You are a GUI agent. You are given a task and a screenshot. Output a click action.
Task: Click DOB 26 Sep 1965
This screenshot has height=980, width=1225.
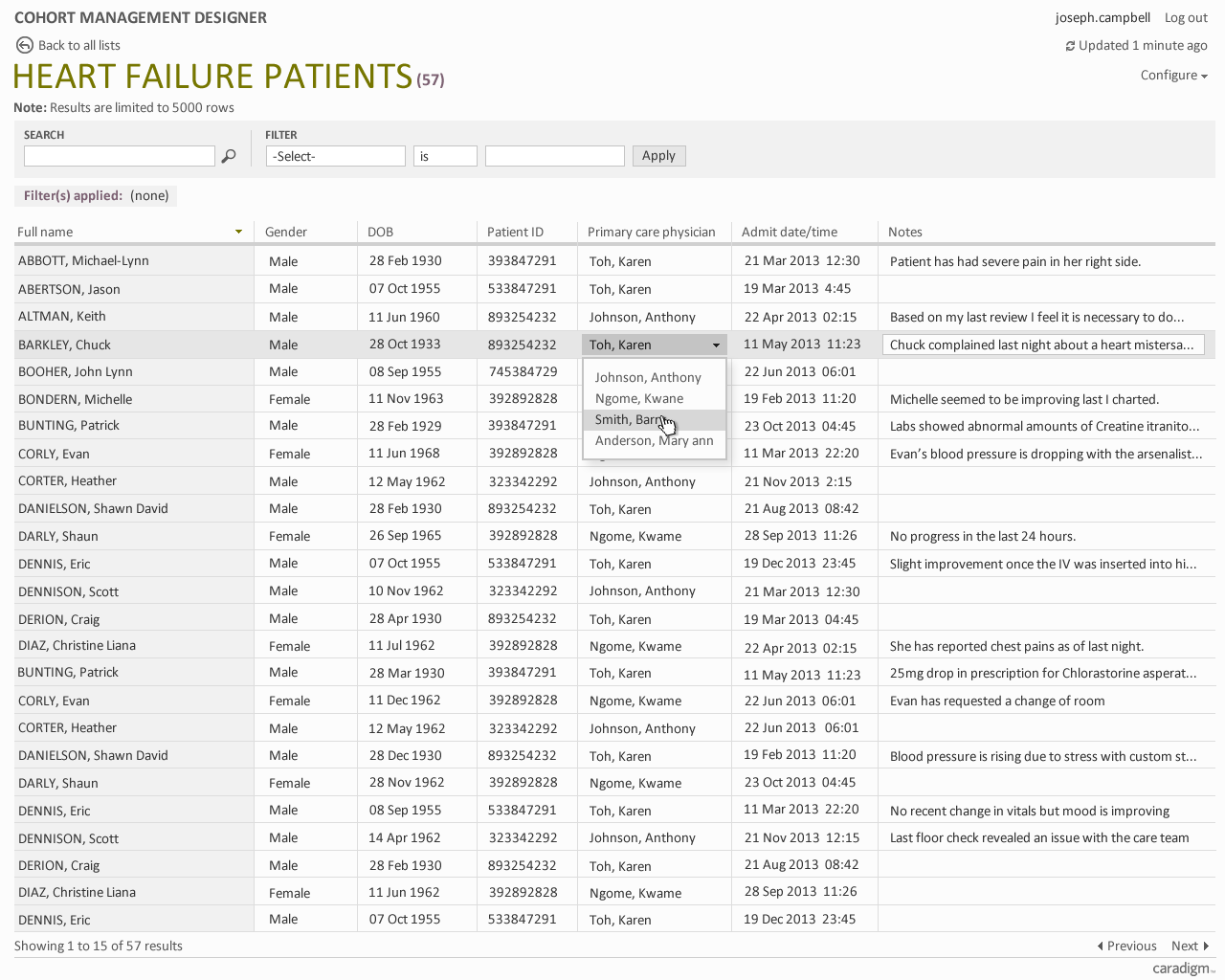coord(406,536)
